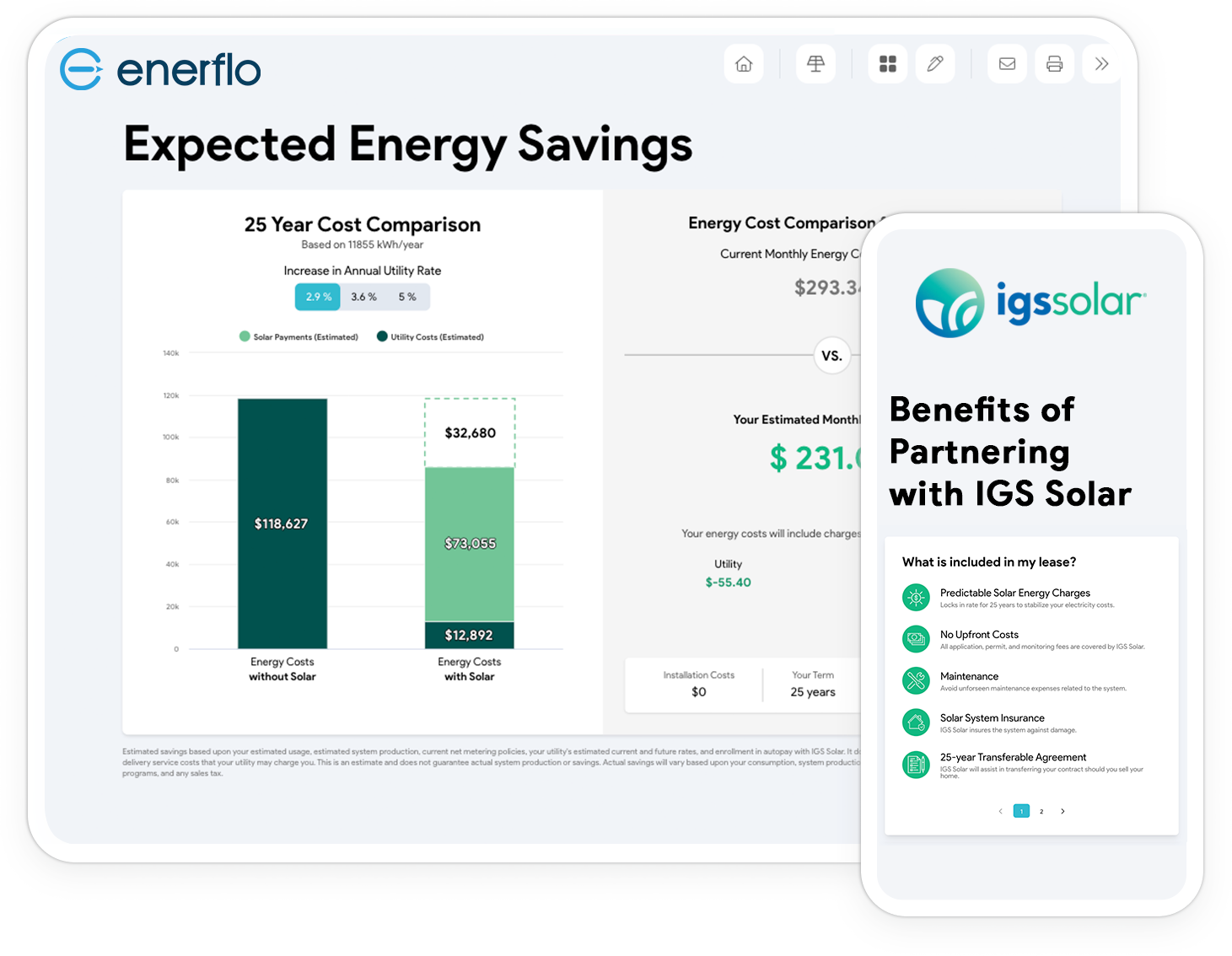1232x956 pixels.
Task: Click Solar System Insurance house icon
Action: (916, 722)
